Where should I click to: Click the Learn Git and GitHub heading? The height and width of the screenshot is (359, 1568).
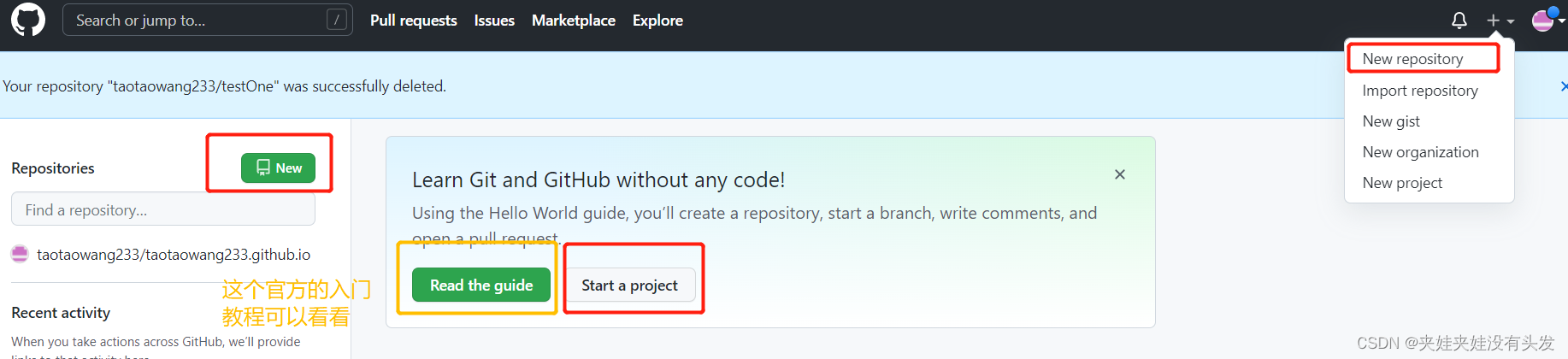(x=598, y=179)
